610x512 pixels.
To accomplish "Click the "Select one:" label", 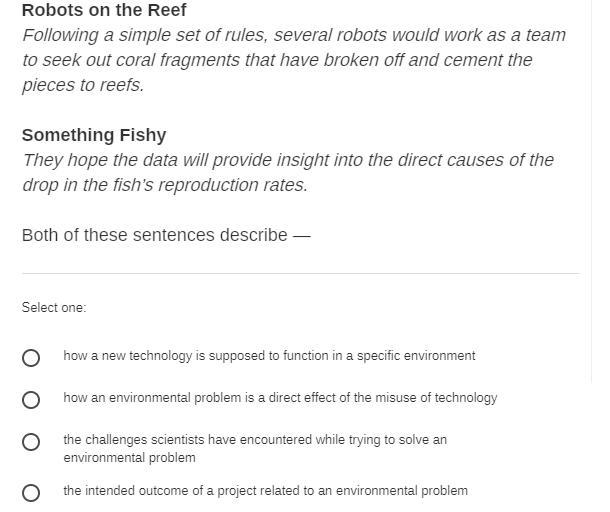I will [x=54, y=308].
